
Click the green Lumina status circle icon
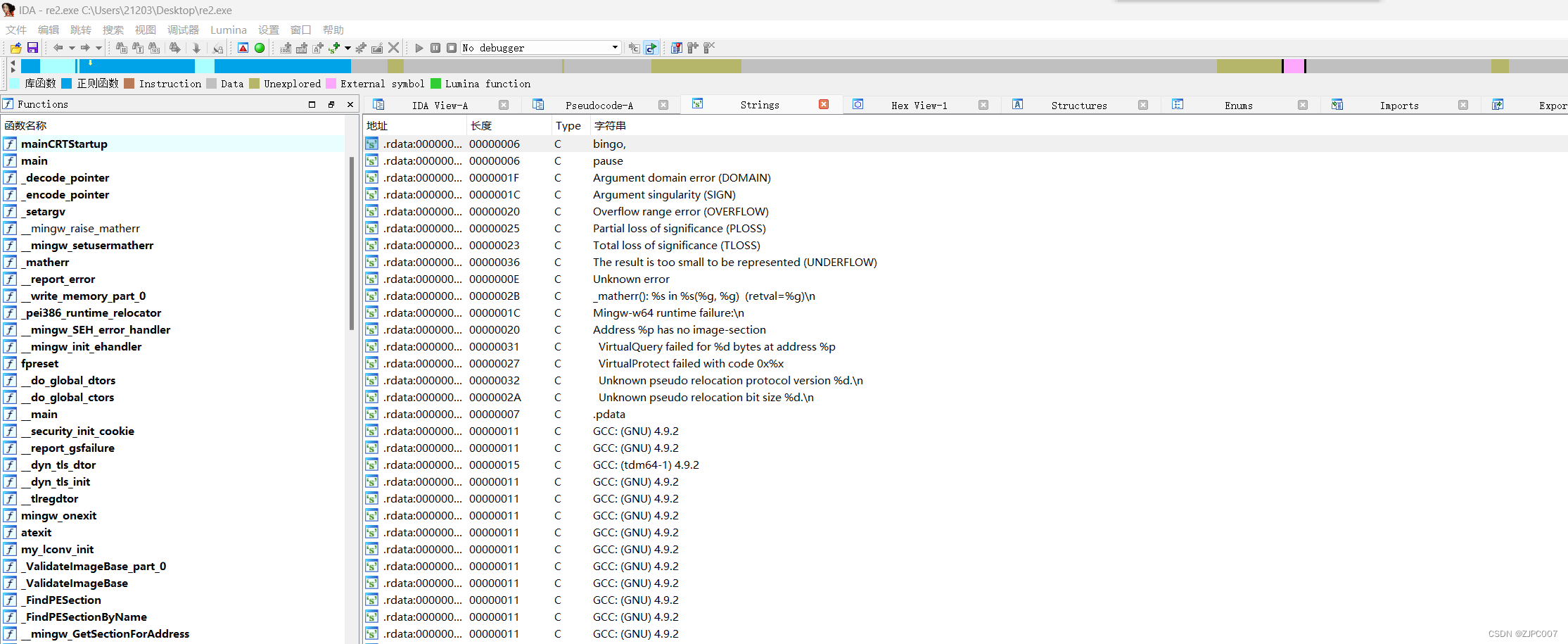coord(260,47)
